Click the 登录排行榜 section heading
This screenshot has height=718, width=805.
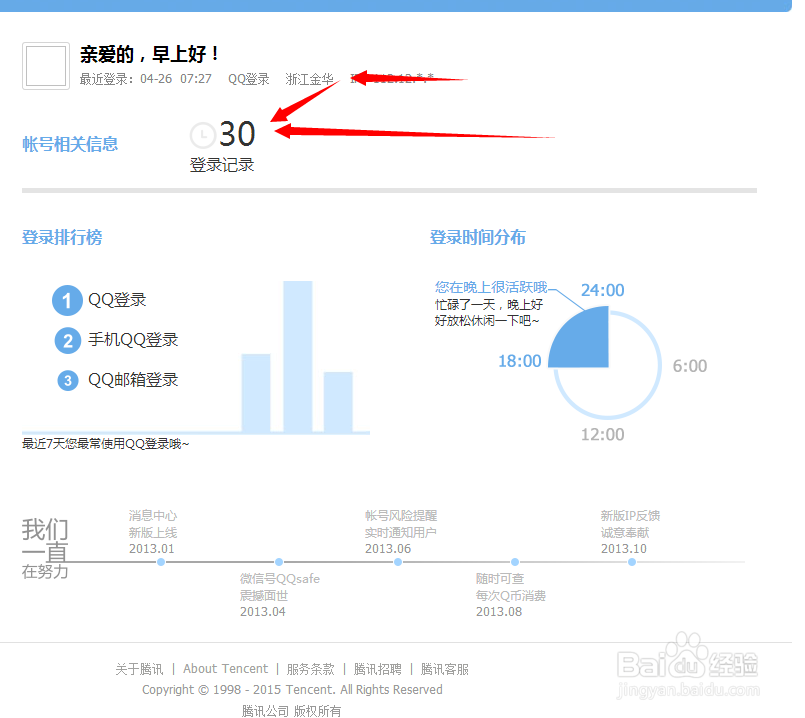coord(62,238)
